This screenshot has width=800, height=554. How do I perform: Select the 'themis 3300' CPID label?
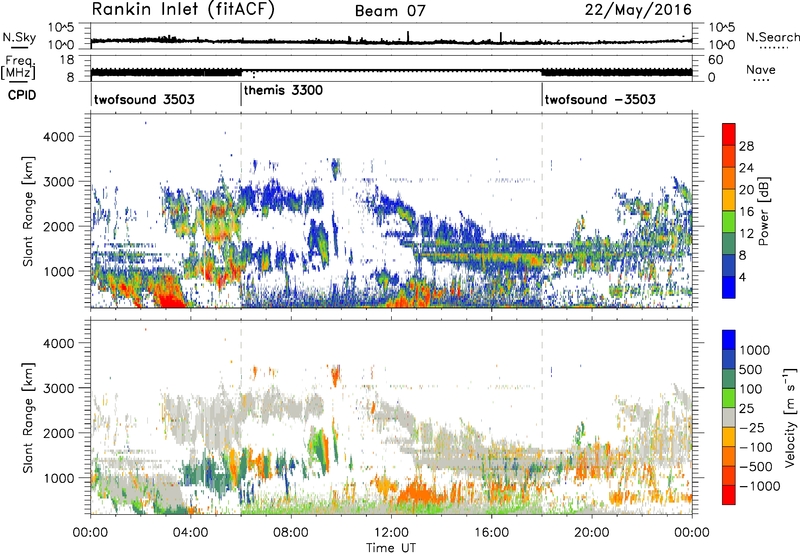coord(283,90)
